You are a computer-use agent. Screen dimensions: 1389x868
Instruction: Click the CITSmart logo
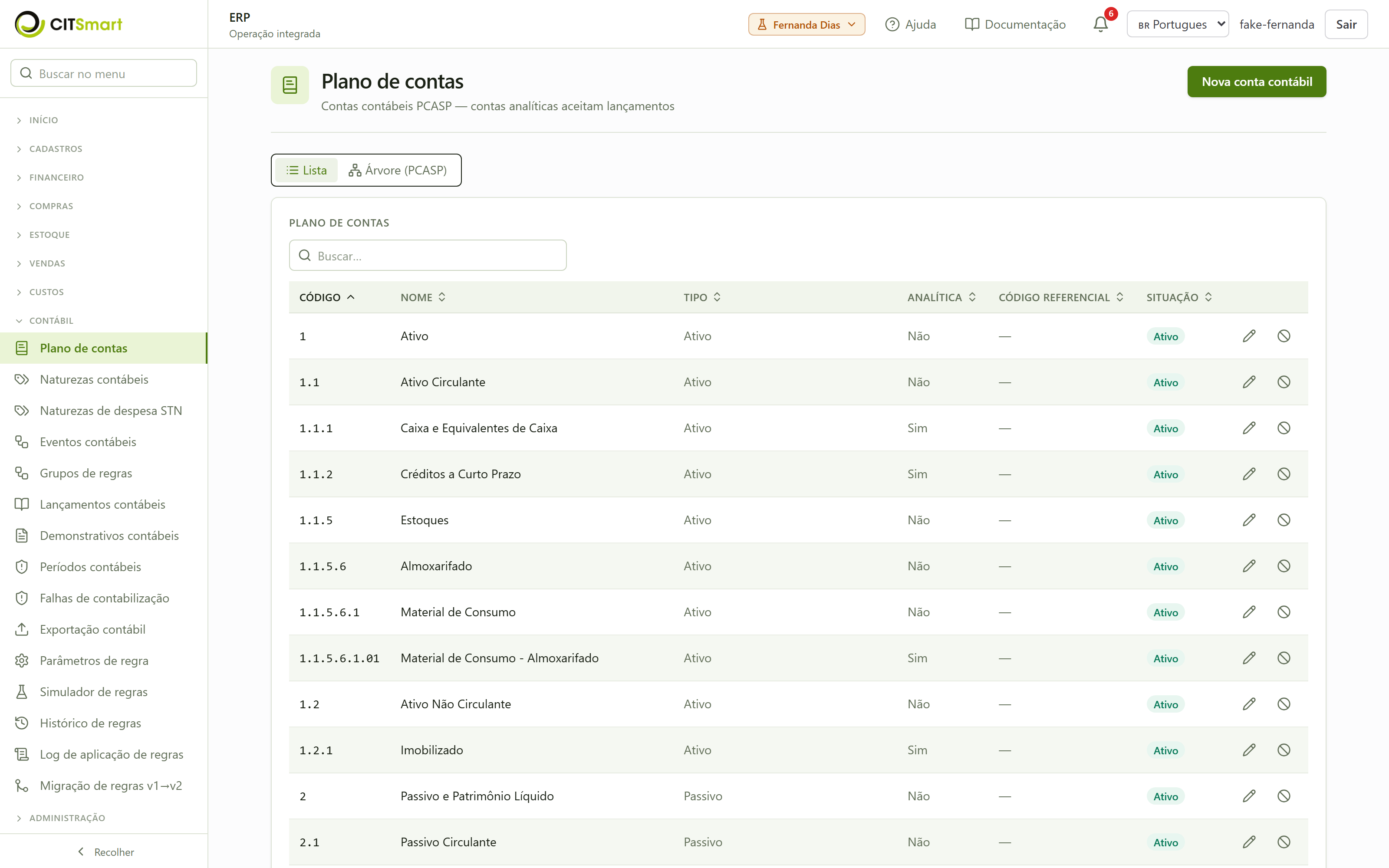pyautogui.click(x=68, y=24)
